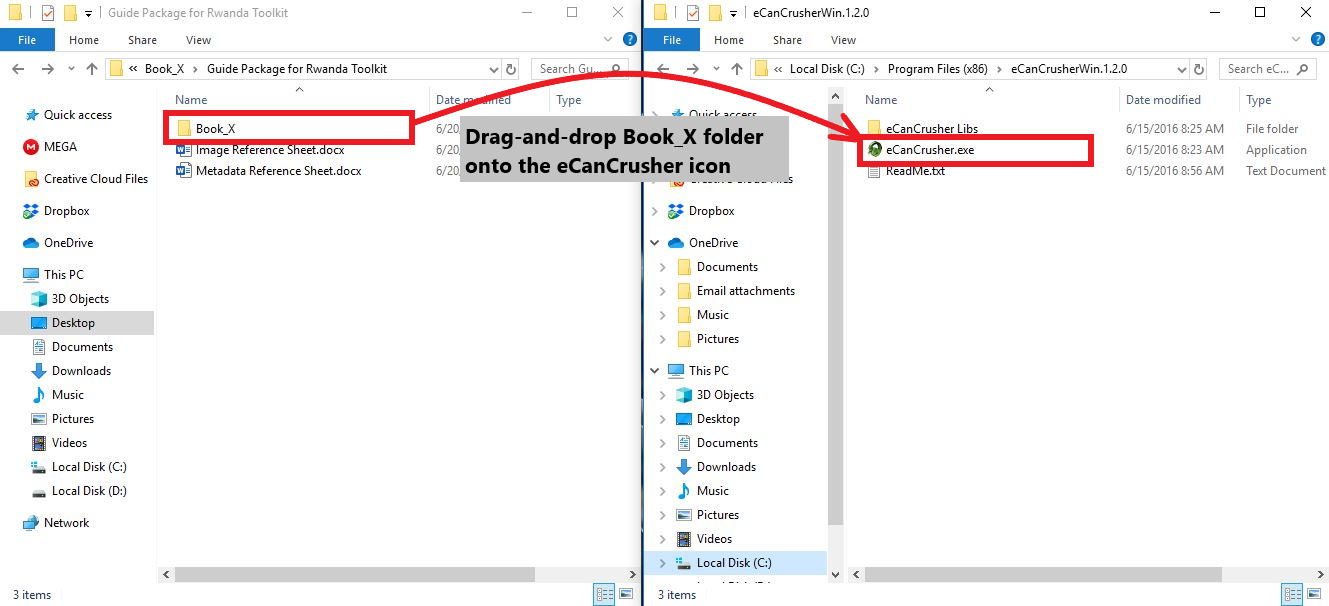Open recent locations dropdown in eCanCrusherWin window

click(x=715, y=69)
